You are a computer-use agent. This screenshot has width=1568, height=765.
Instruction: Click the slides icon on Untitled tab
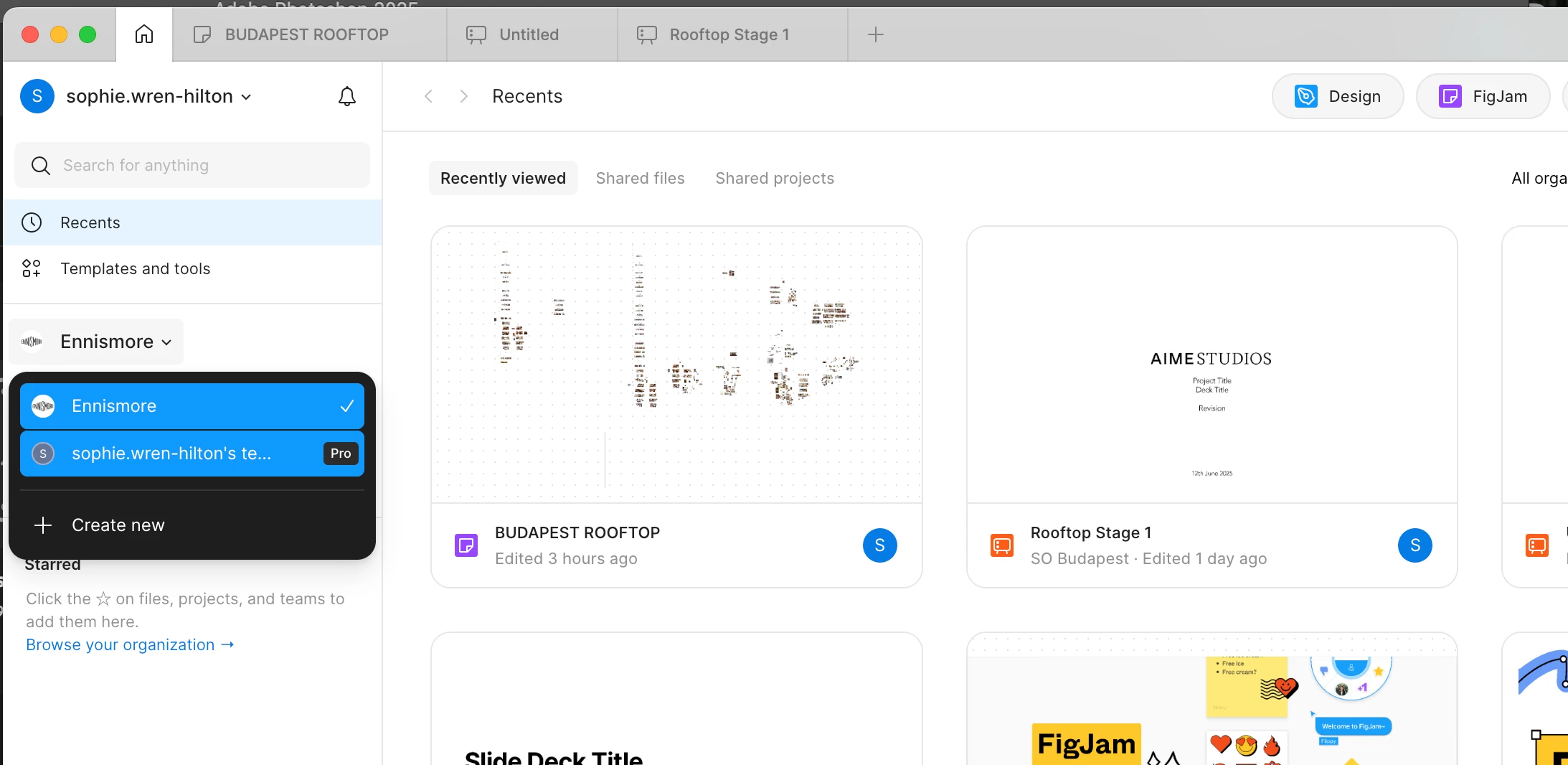(476, 34)
